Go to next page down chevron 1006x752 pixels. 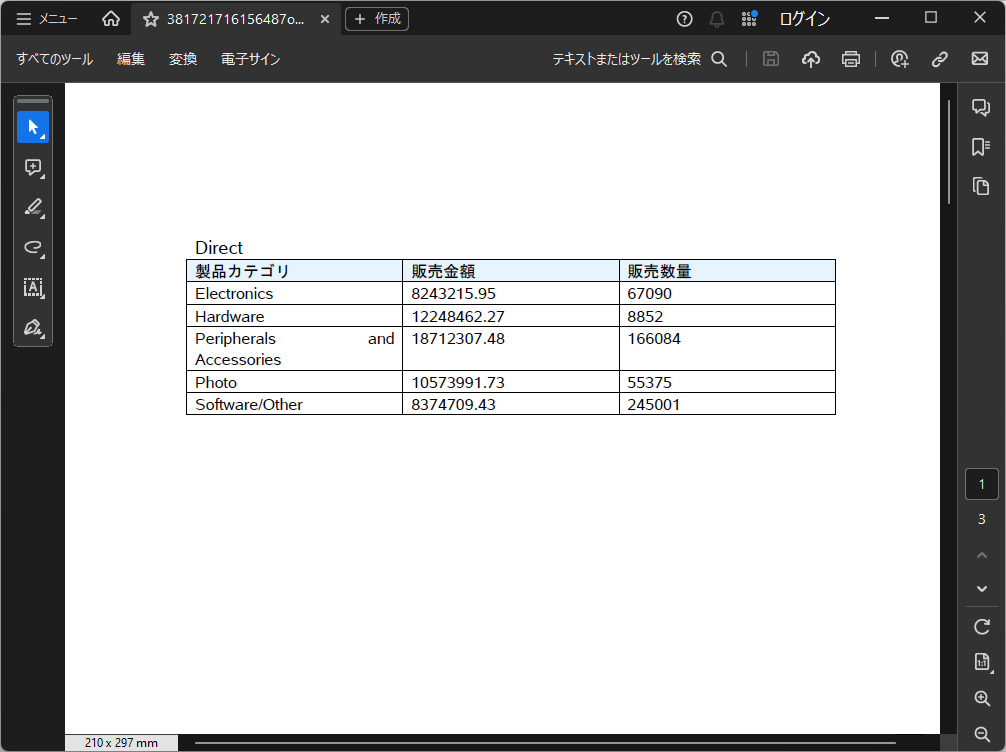[x=982, y=588]
